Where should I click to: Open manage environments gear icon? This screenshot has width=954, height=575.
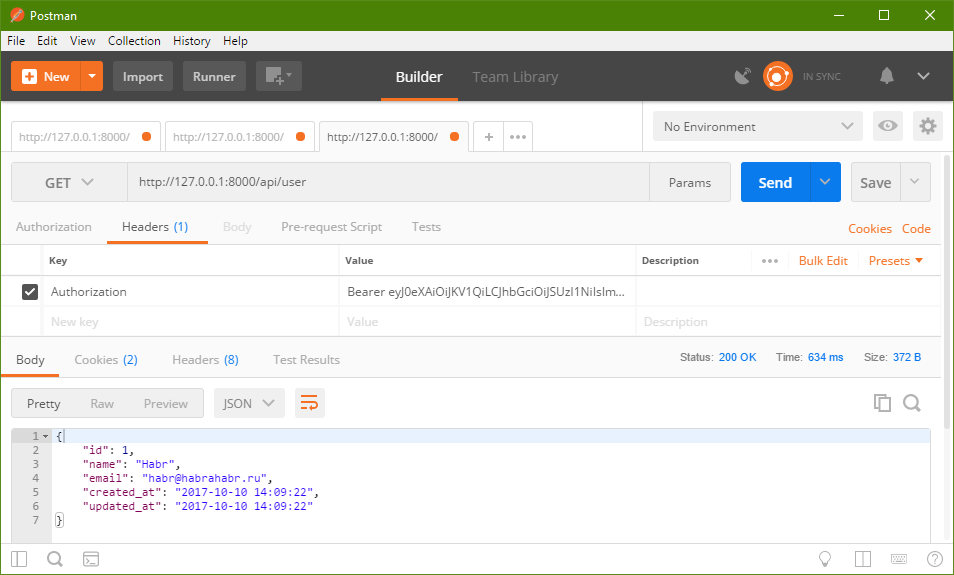(x=927, y=126)
